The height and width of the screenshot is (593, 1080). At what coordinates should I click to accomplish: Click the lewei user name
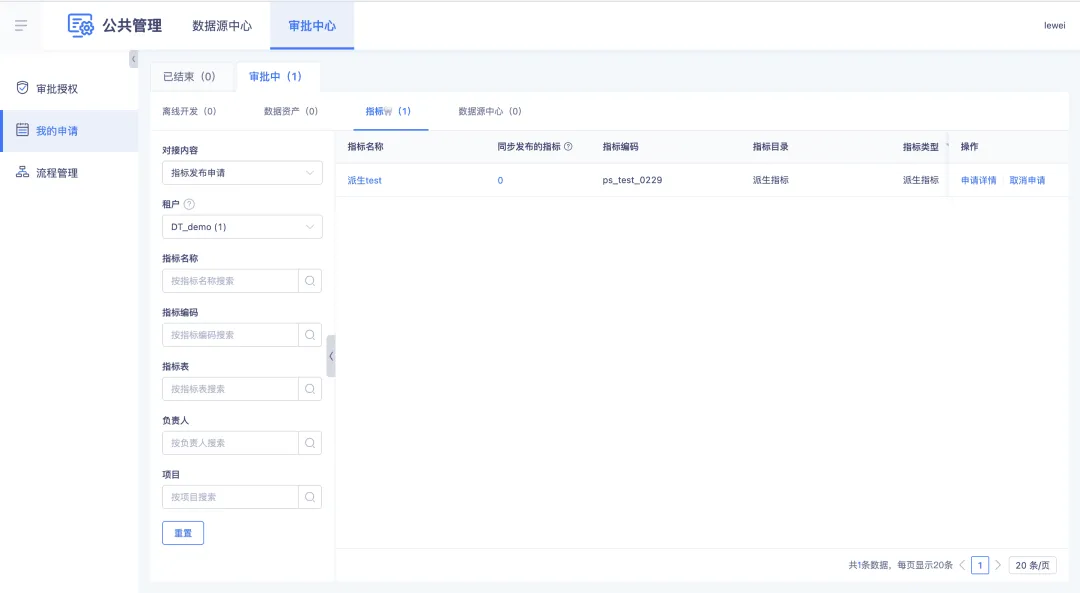[1055, 25]
